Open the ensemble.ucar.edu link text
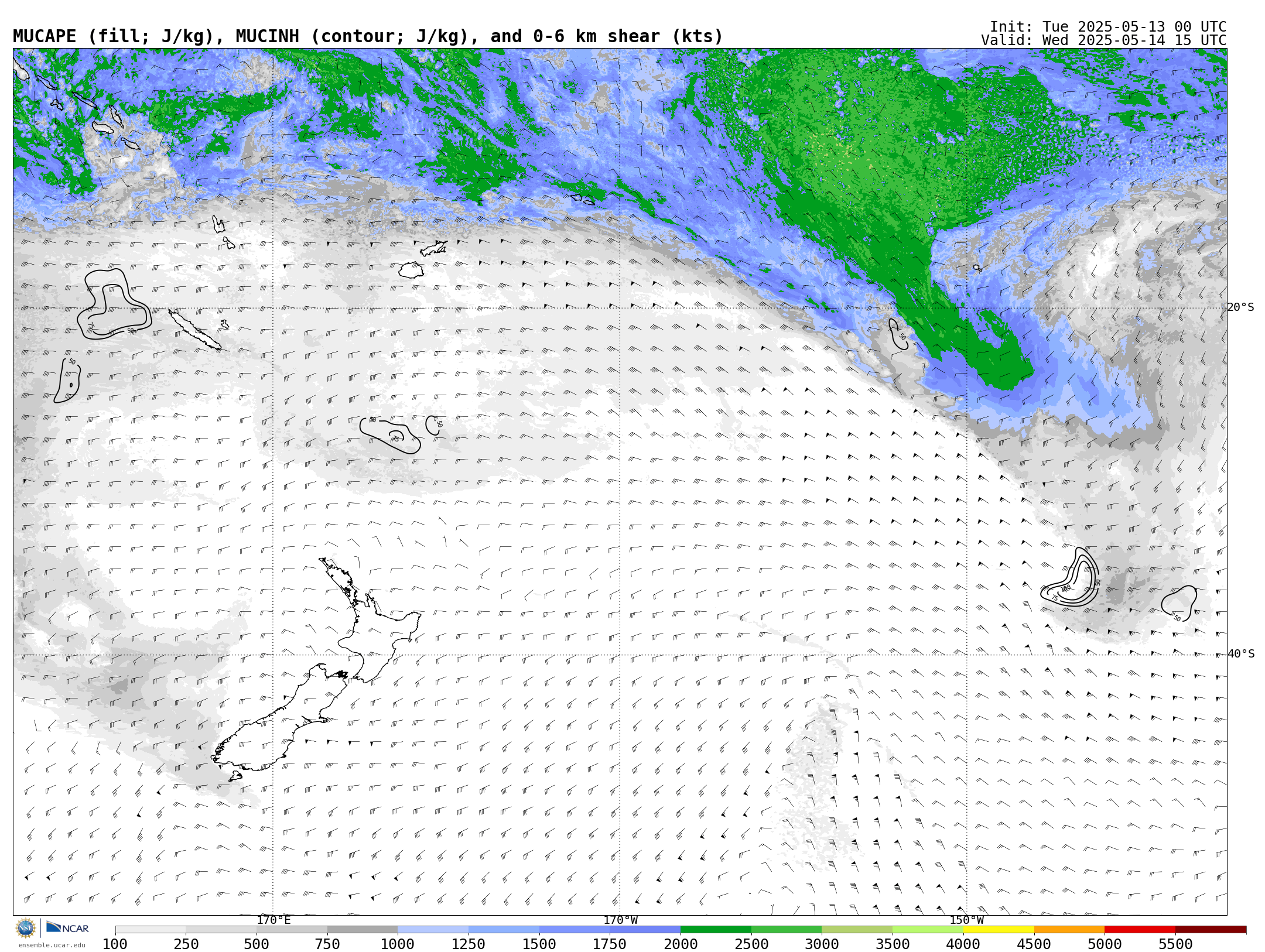Image resolution: width=1265 pixels, height=952 pixels. (x=52, y=945)
